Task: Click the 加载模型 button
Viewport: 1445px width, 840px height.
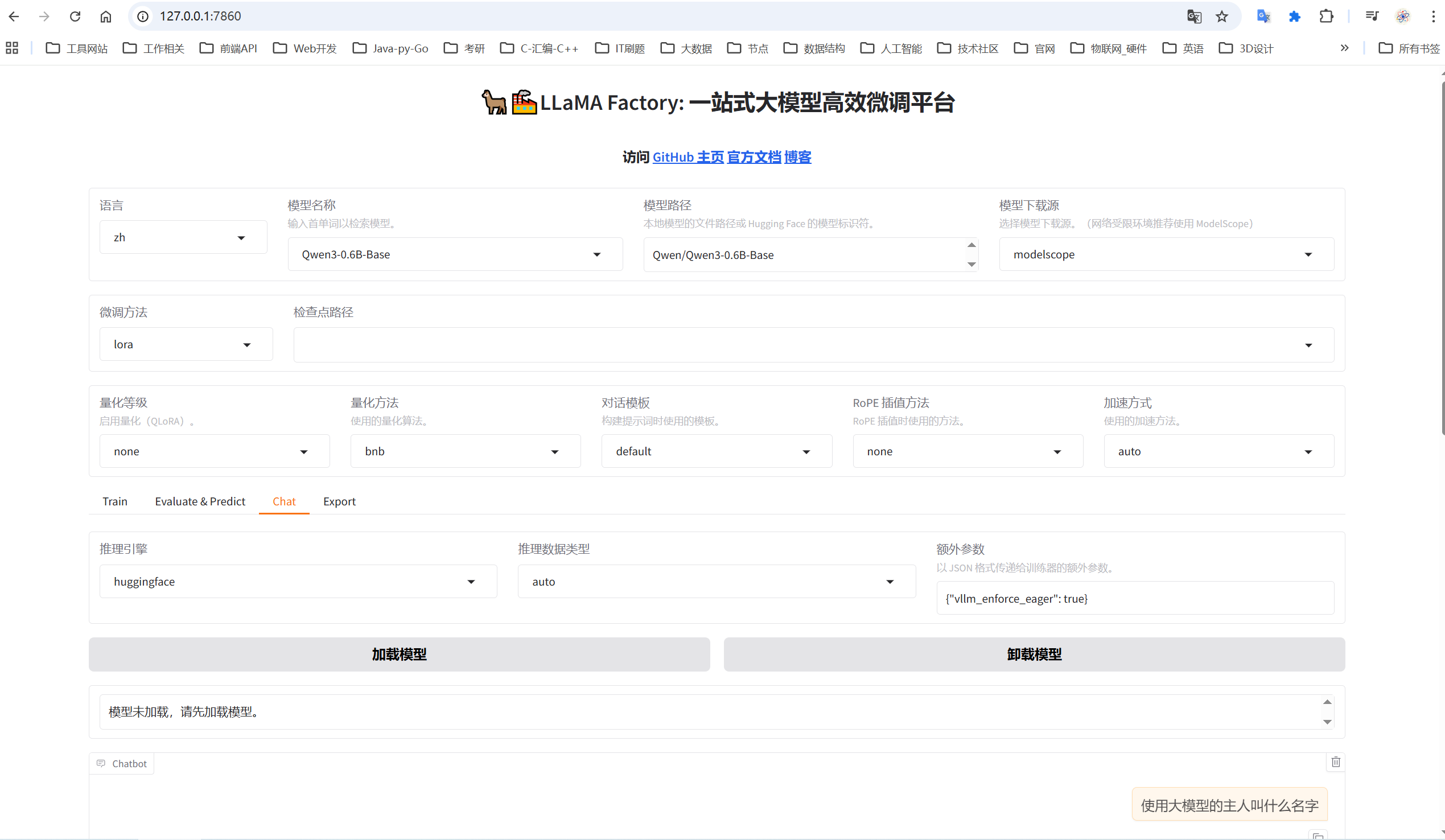Action: point(399,654)
